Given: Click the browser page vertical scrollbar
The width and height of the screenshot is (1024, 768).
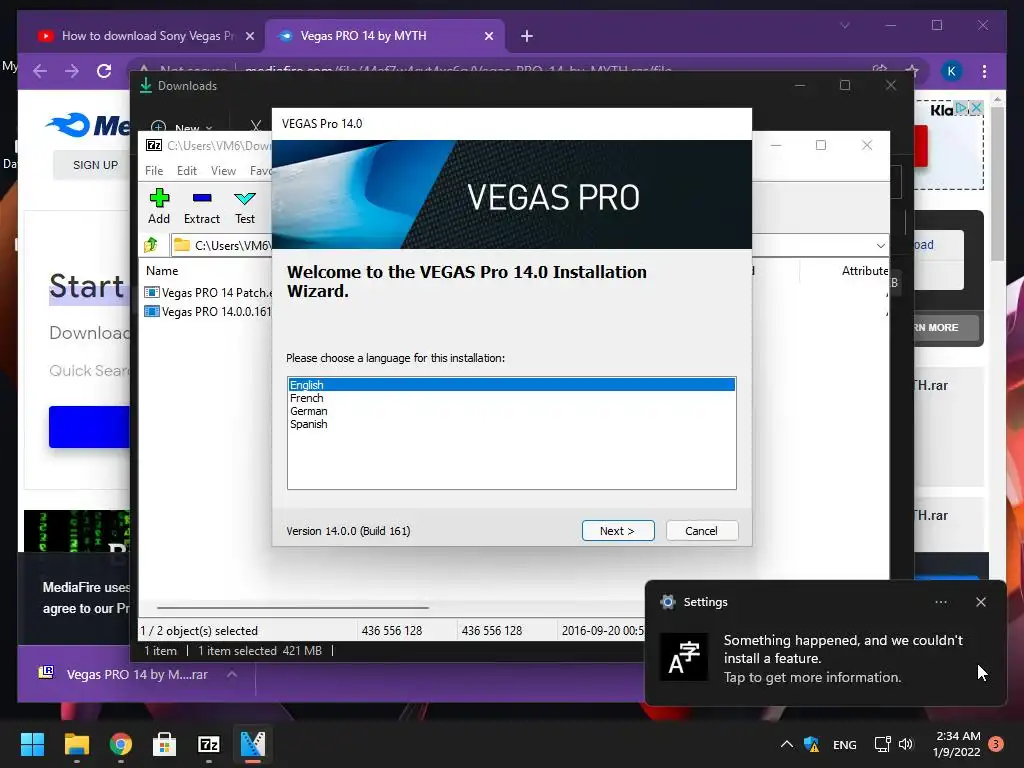Looking at the screenshot, I should pos(997,185).
